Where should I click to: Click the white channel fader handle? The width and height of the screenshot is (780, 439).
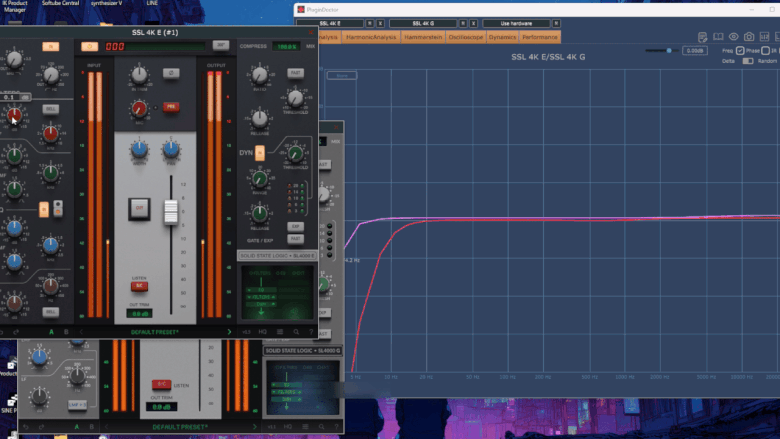[x=170, y=211]
